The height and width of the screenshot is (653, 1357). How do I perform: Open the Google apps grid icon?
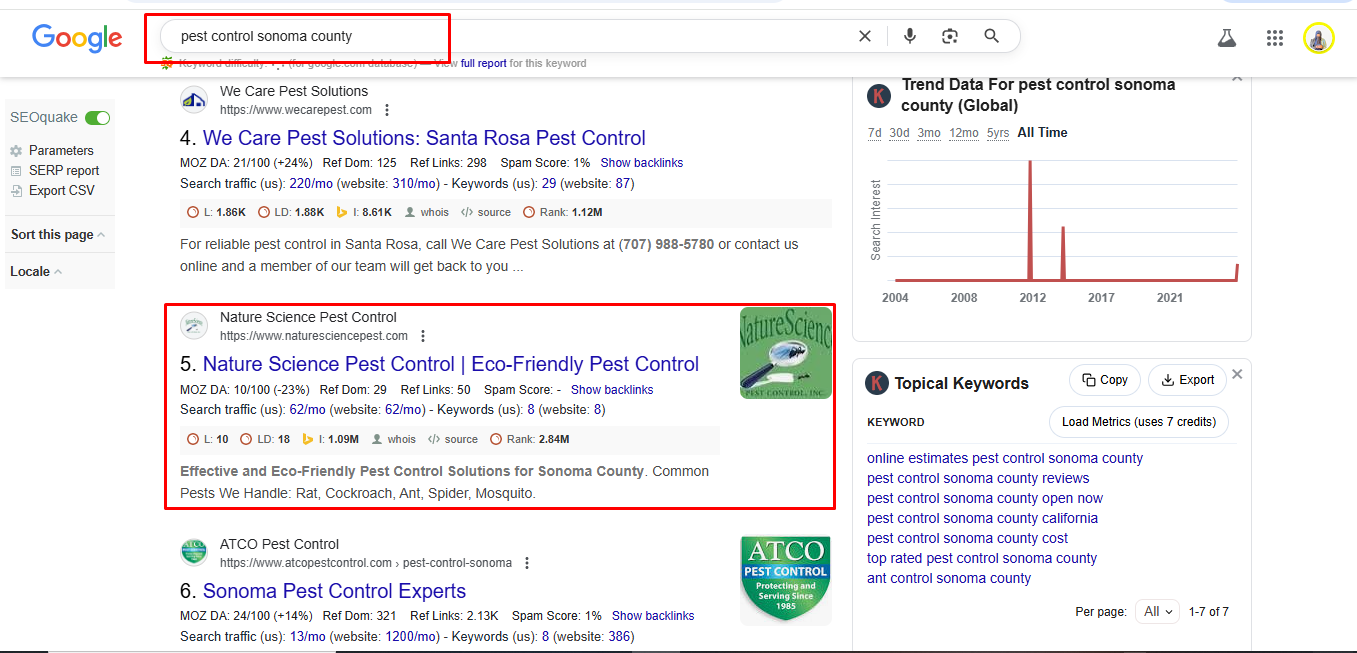[1274, 38]
